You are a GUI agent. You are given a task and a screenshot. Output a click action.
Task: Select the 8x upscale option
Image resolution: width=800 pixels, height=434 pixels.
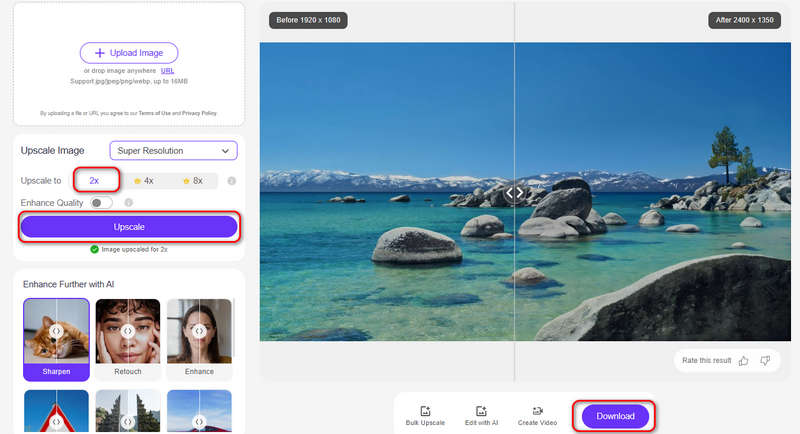pyautogui.click(x=193, y=181)
